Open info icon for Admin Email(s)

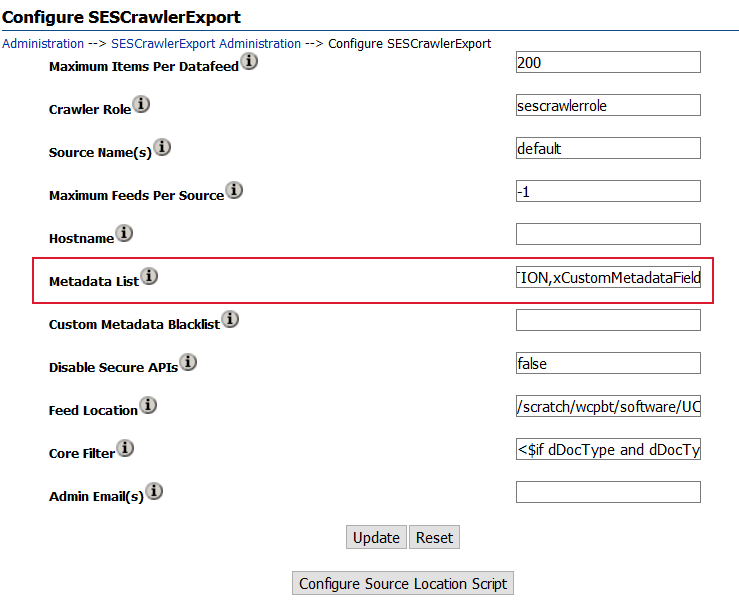(x=154, y=491)
